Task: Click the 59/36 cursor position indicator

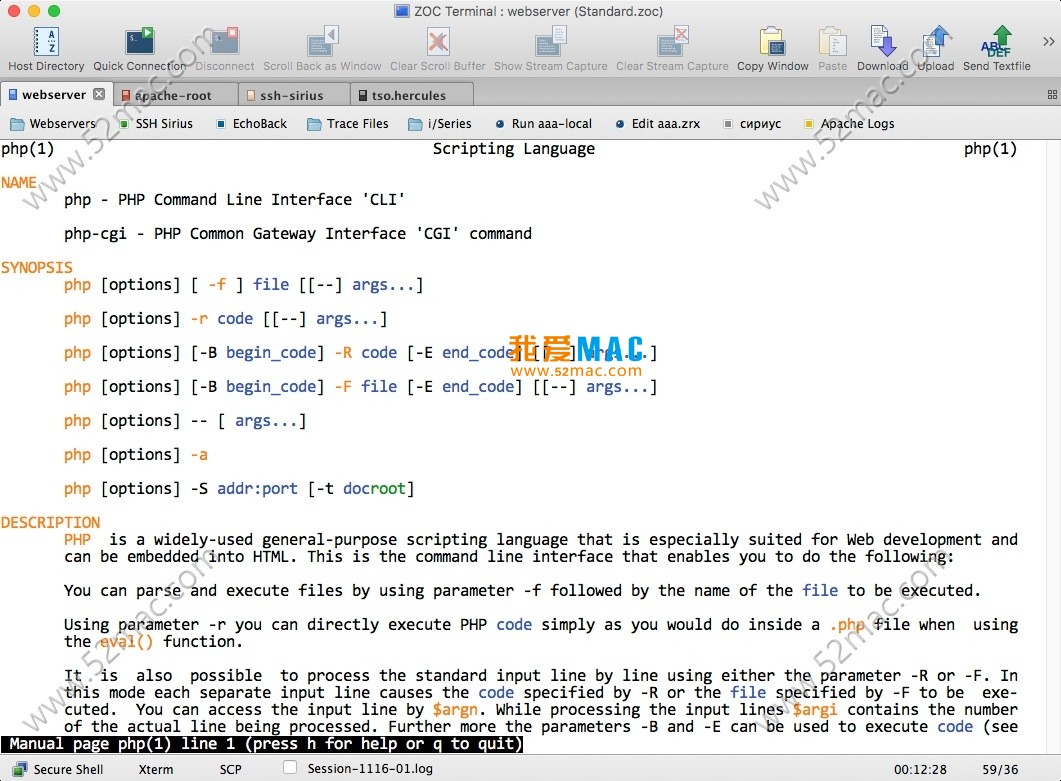Action: [1000, 769]
